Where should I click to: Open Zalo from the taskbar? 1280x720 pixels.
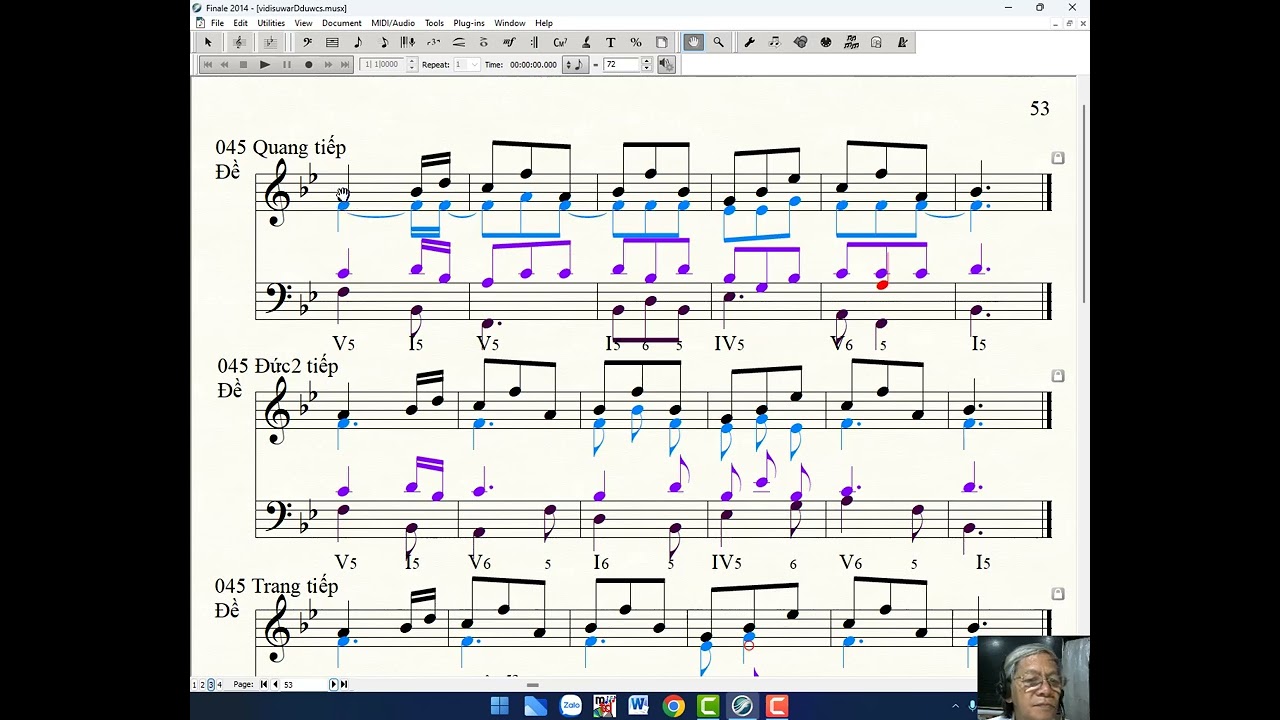[570, 706]
